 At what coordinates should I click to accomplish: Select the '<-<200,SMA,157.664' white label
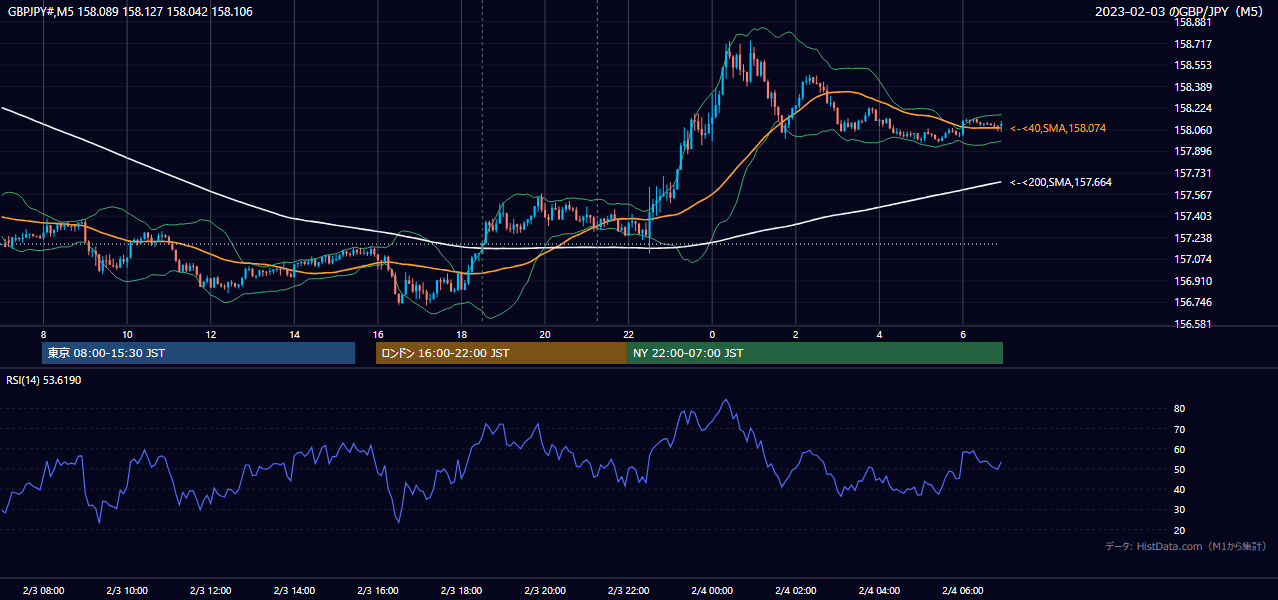point(1060,182)
